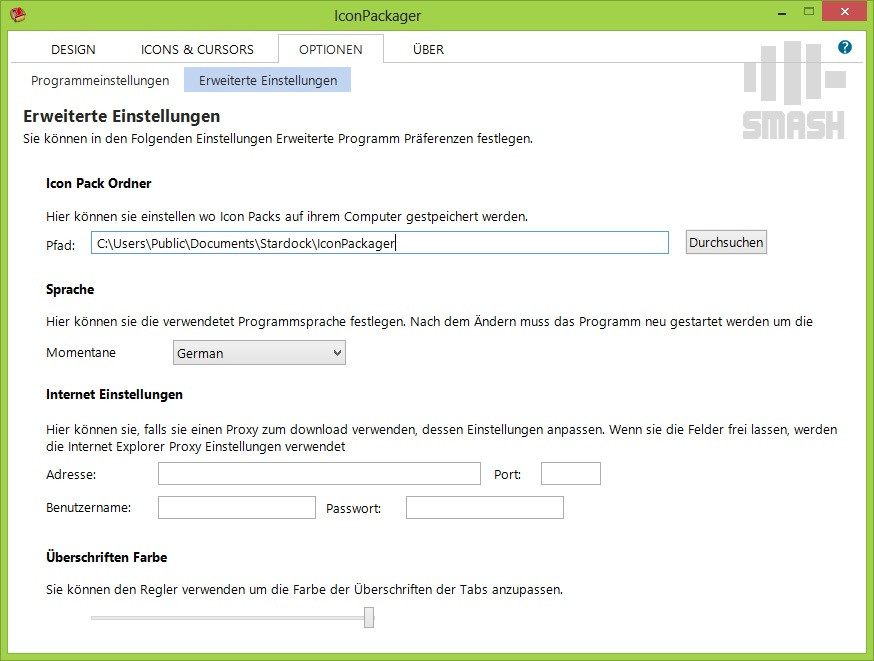
Task: Click the Icon Pack Ordner heading
Action: click(99, 183)
